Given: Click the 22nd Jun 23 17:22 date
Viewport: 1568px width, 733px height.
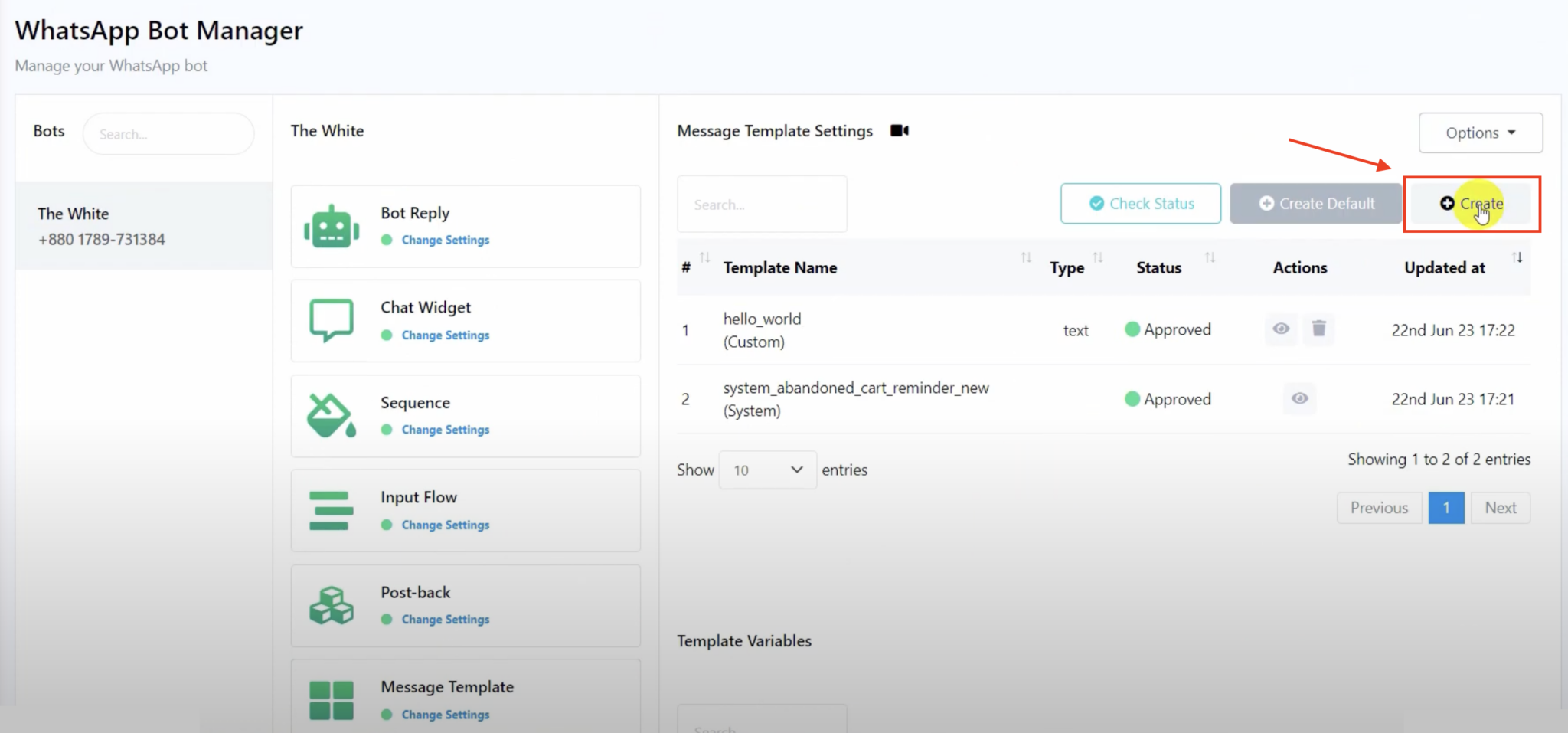Looking at the screenshot, I should coord(1453,330).
